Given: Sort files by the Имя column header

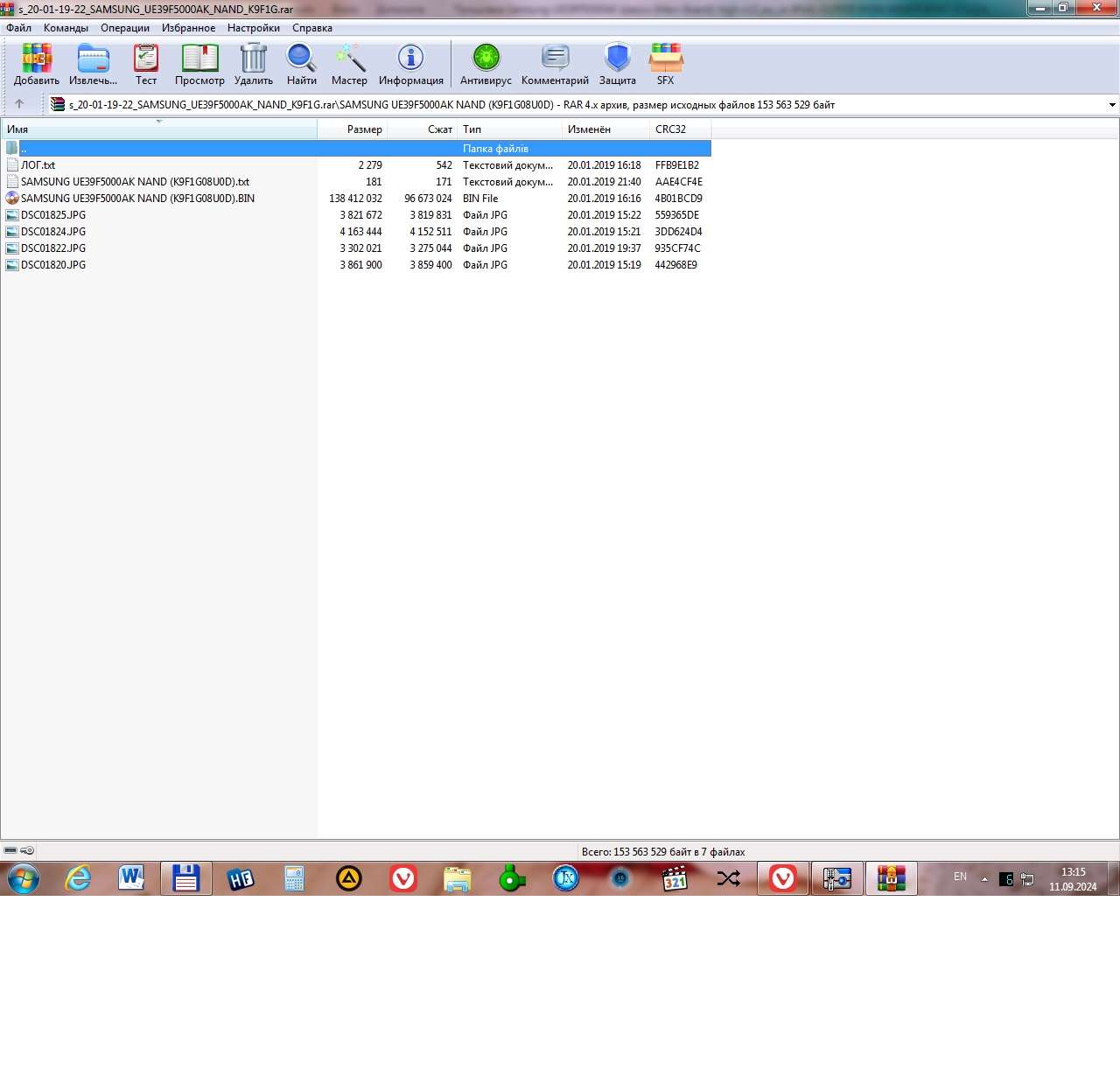Looking at the screenshot, I should point(159,129).
